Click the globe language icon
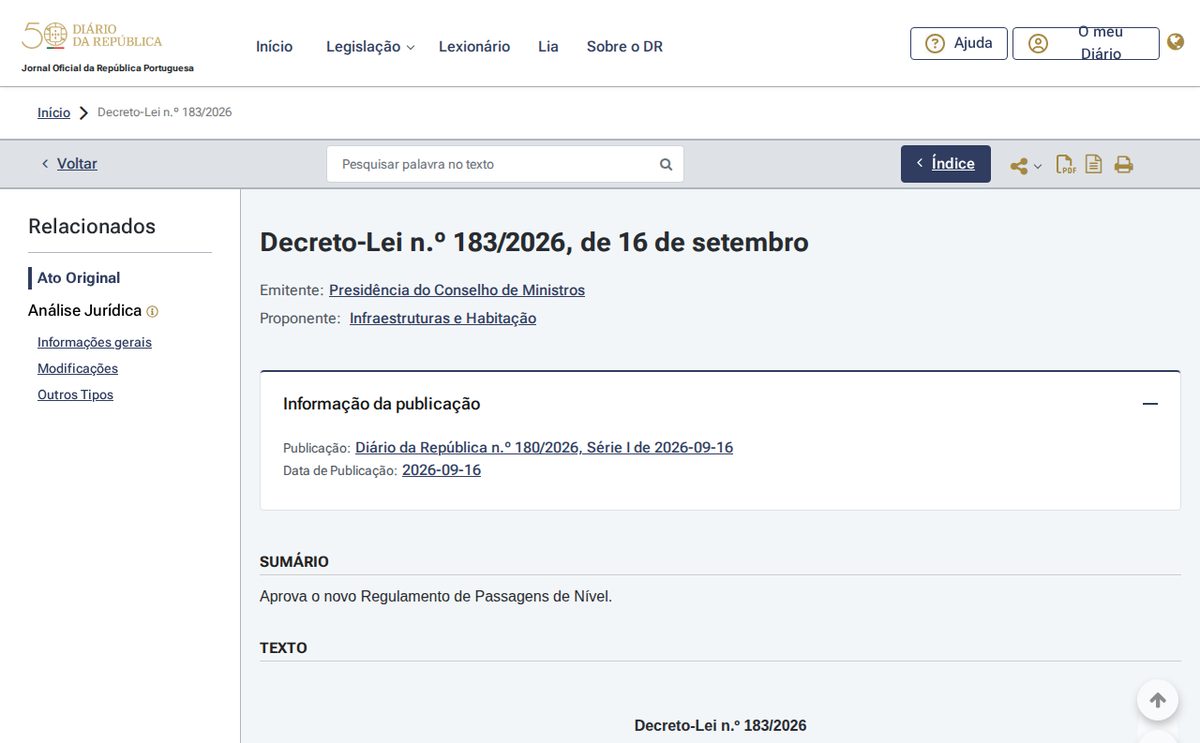 point(1176,42)
